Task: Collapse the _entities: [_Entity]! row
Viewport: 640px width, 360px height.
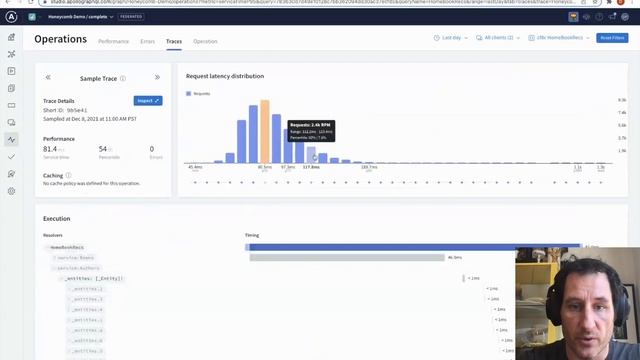Action: [61, 278]
